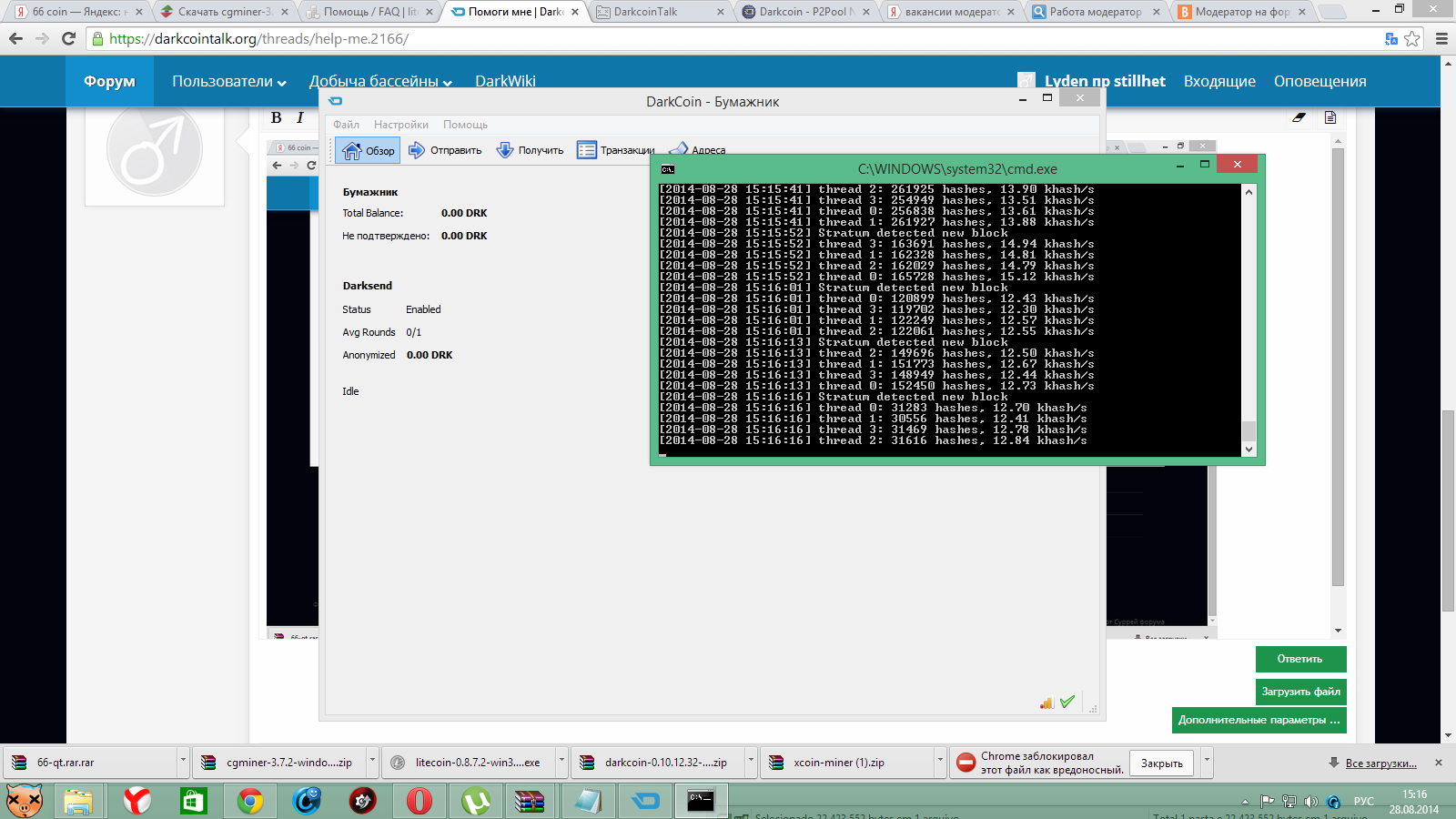
Task: Open dropdown arrow for 66-qt.rar.rar download
Action: (x=182, y=762)
